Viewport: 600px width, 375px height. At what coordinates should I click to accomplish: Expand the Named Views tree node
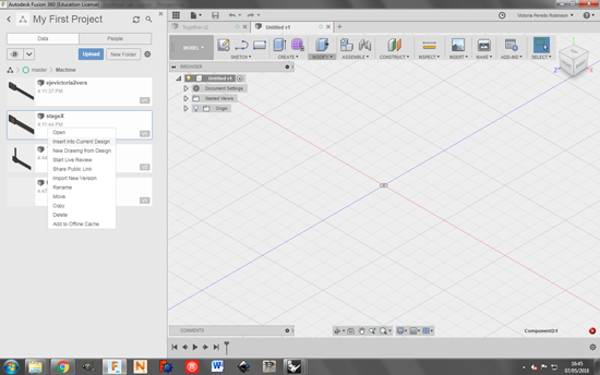pyautogui.click(x=186, y=98)
